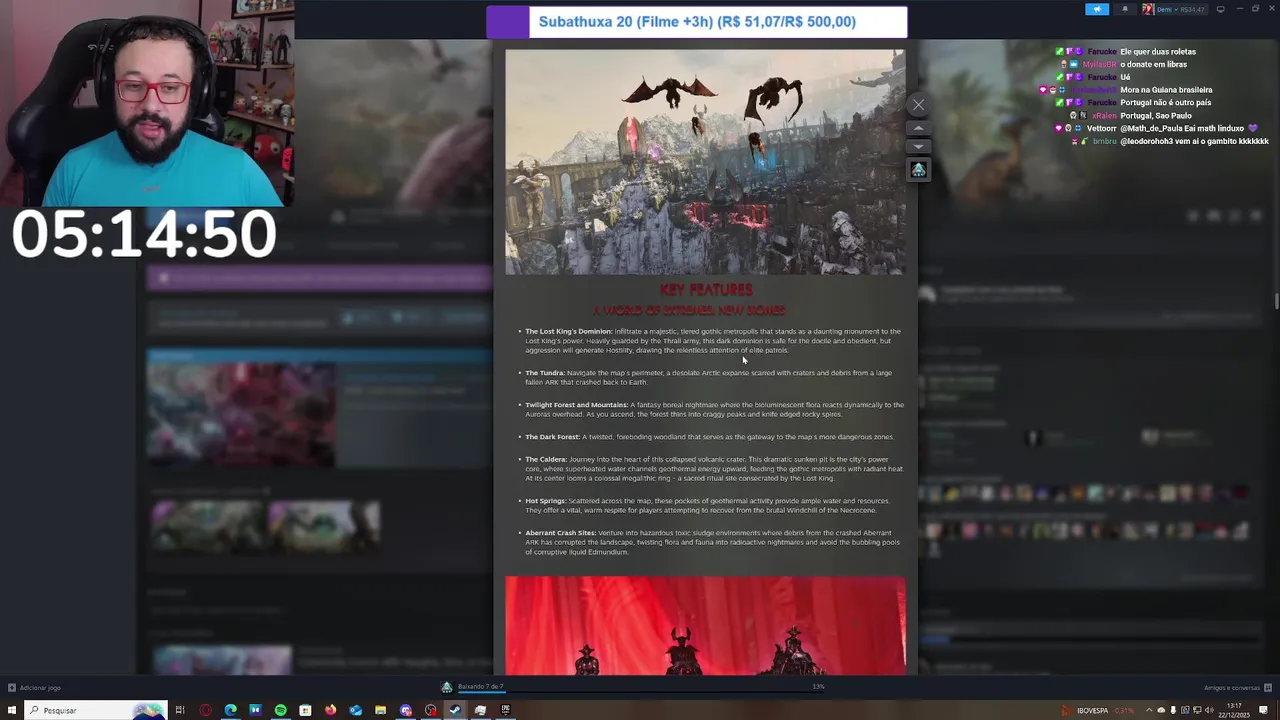Click the red throne room image
This screenshot has height=720, width=1280.
(705, 625)
